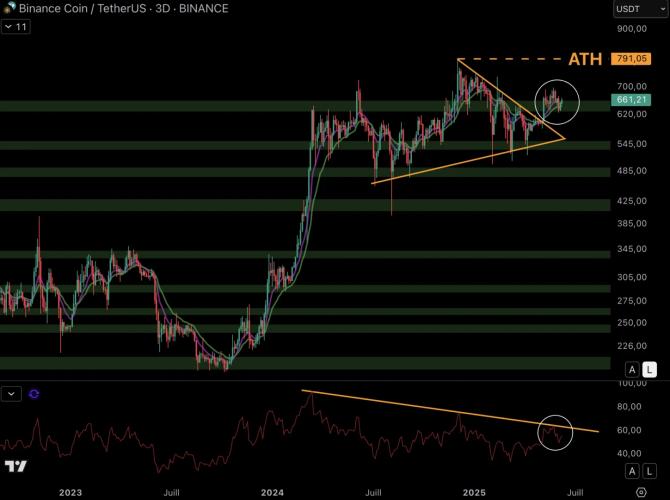Click the 345,00 price axis label

pyautogui.click(x=632, y=249)
